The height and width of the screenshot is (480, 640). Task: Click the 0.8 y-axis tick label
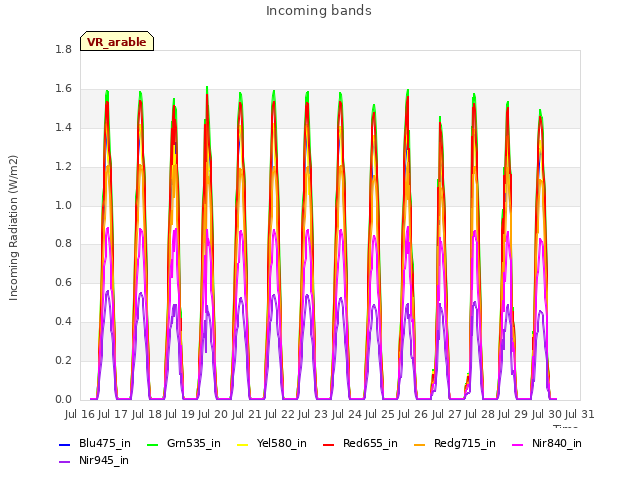(x=63, y=244)
